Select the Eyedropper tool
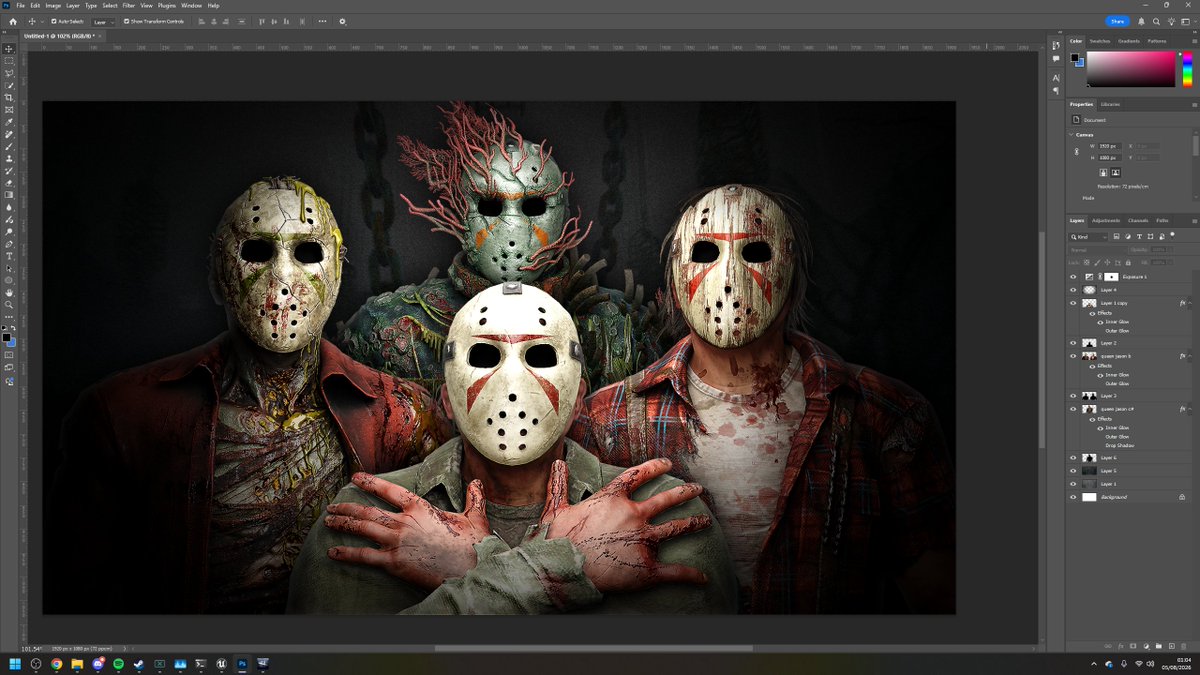This screenshot has height=675, width=1200. 9,122
